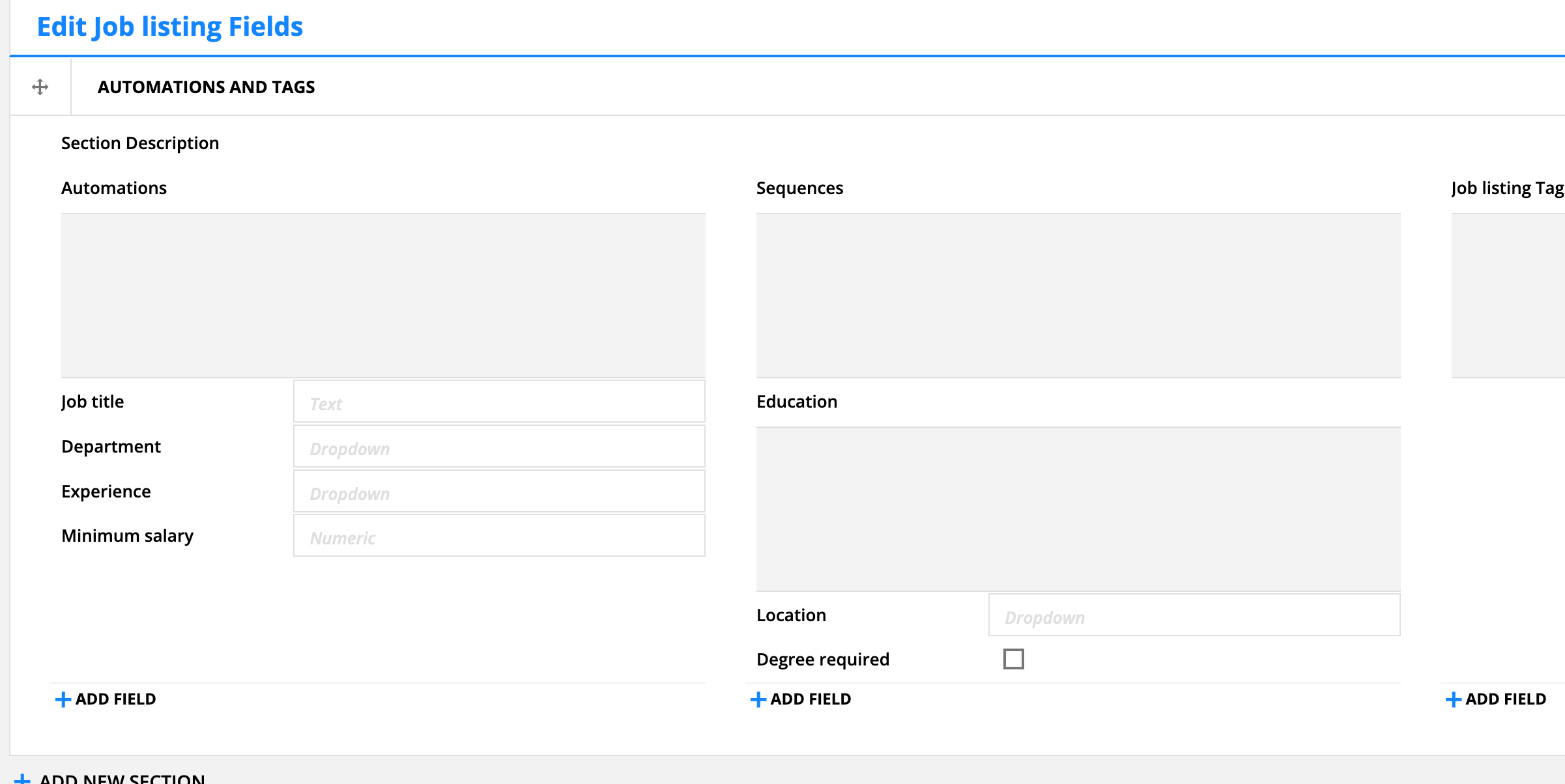Click inside the Automations gray box
This screenshot has height=784, width=1565.
(383, 295)
